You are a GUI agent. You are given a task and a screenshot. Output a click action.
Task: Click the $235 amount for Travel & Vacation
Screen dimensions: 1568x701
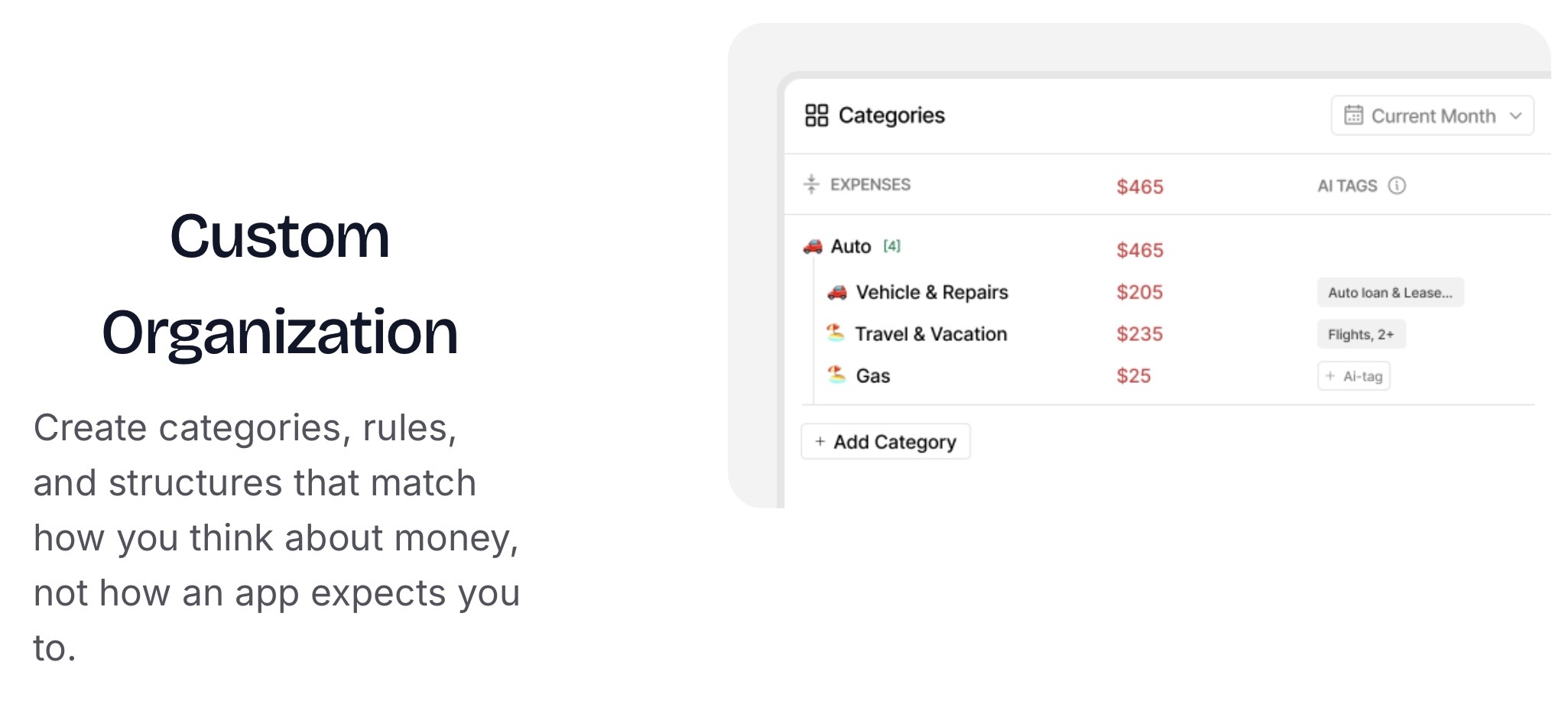pos(1138,334)
